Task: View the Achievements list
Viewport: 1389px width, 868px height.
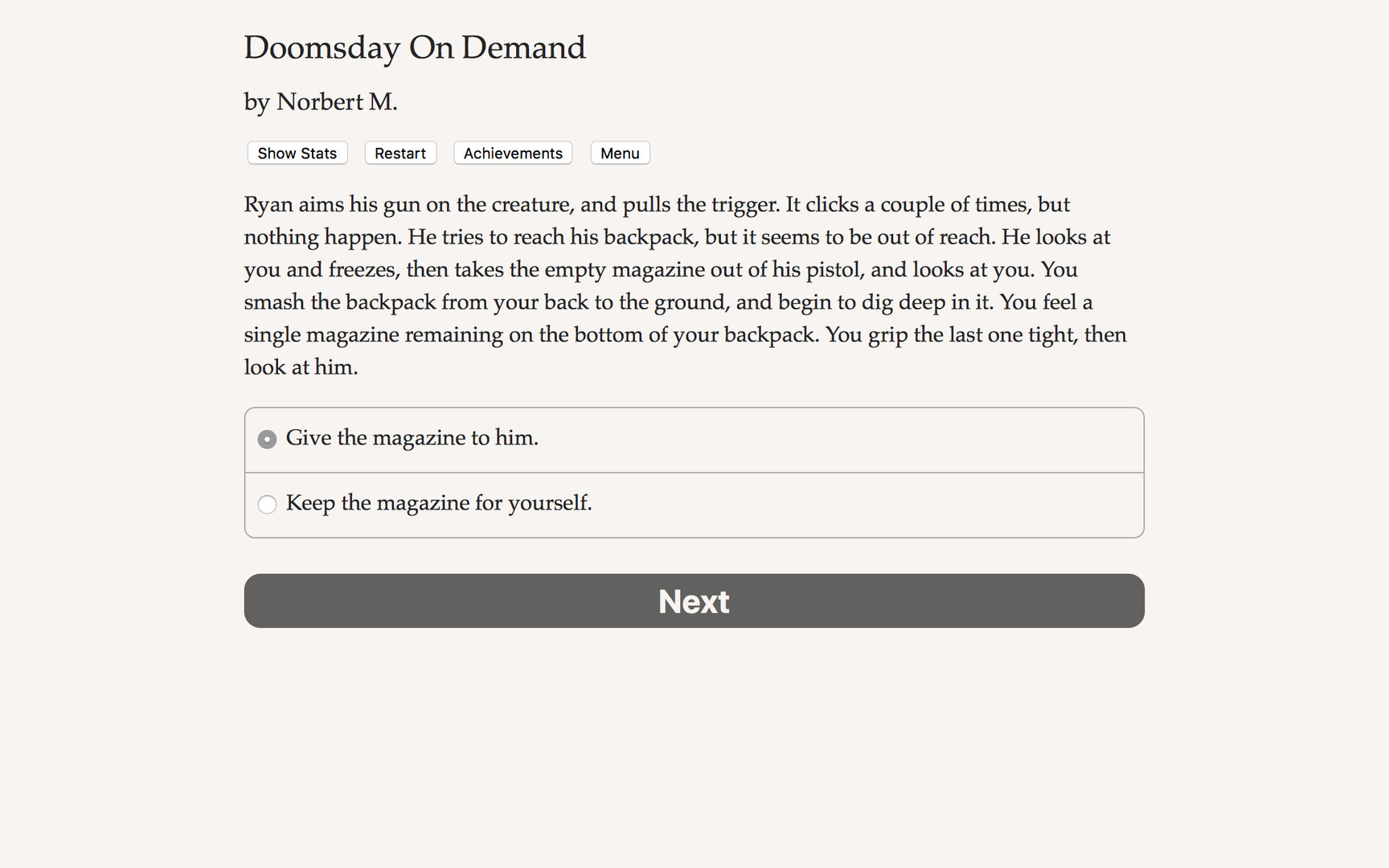Action: coord(513,153)
